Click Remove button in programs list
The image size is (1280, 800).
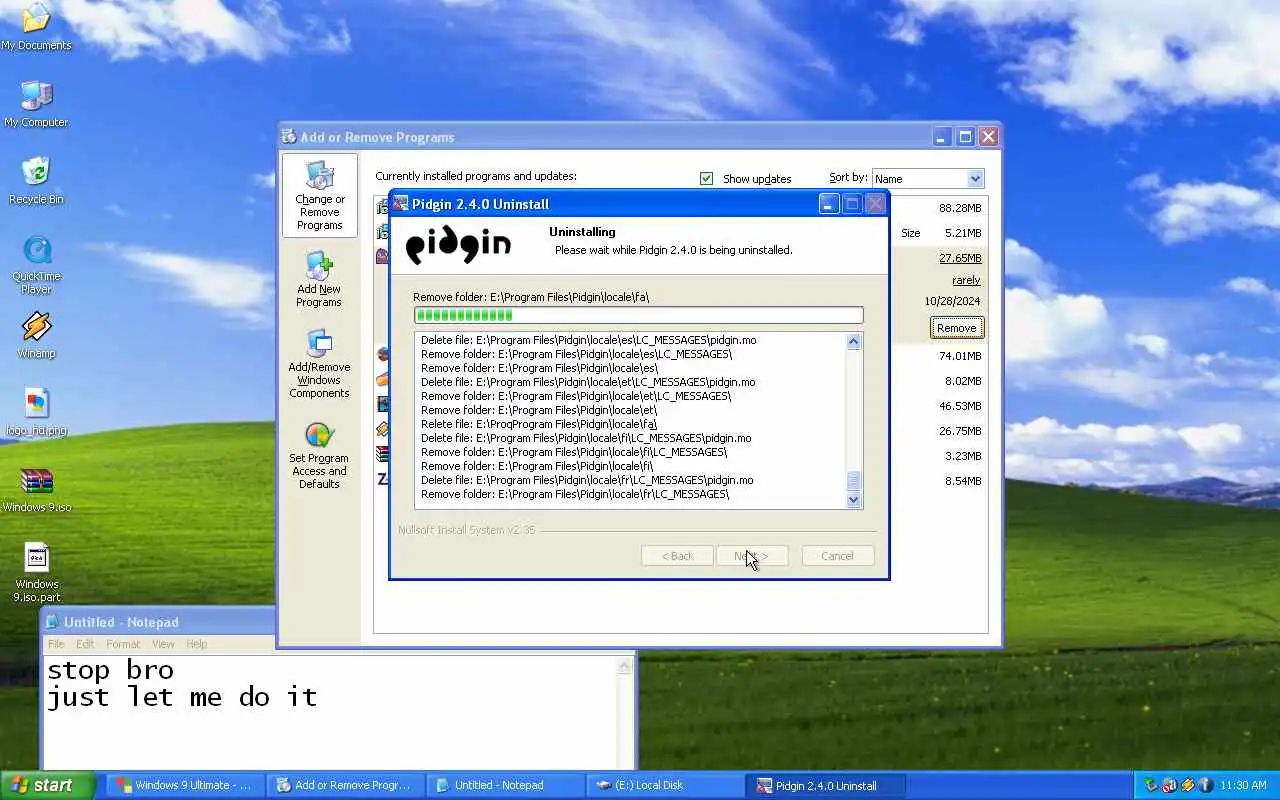click(957, 328)
